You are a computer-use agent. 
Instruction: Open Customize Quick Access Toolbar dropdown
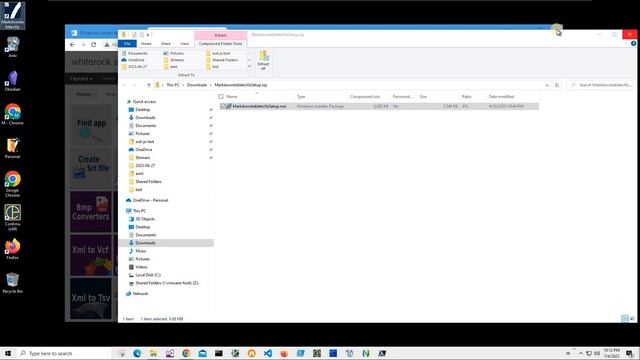148,35
